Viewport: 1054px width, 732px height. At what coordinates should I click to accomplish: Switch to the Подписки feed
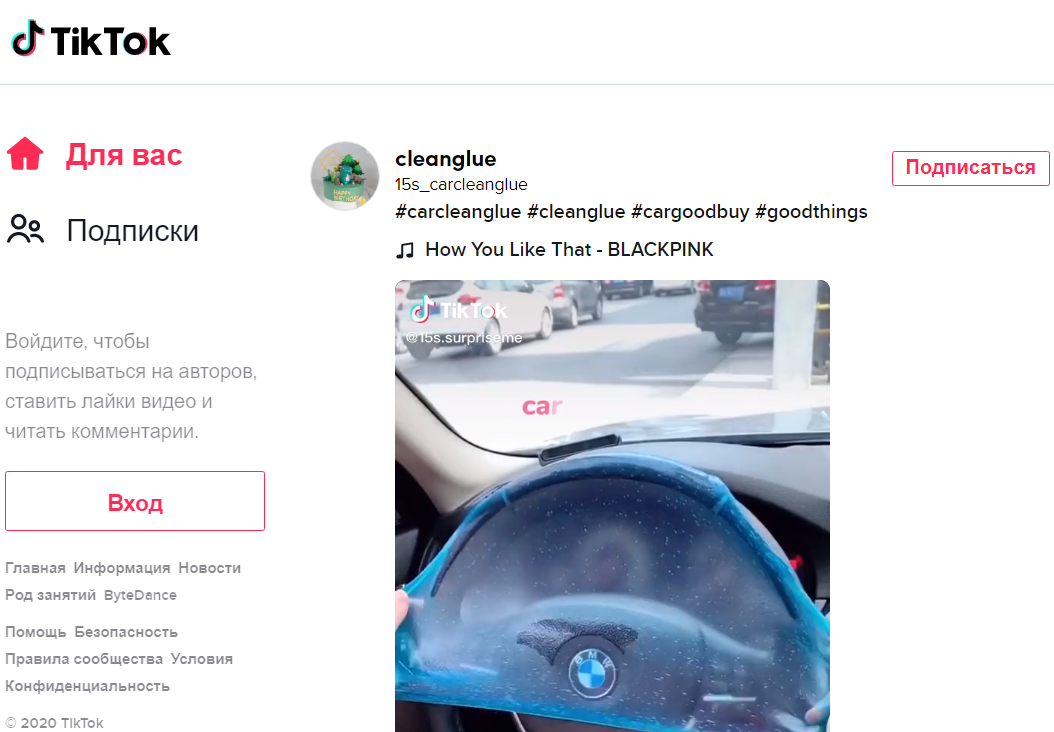132,231
